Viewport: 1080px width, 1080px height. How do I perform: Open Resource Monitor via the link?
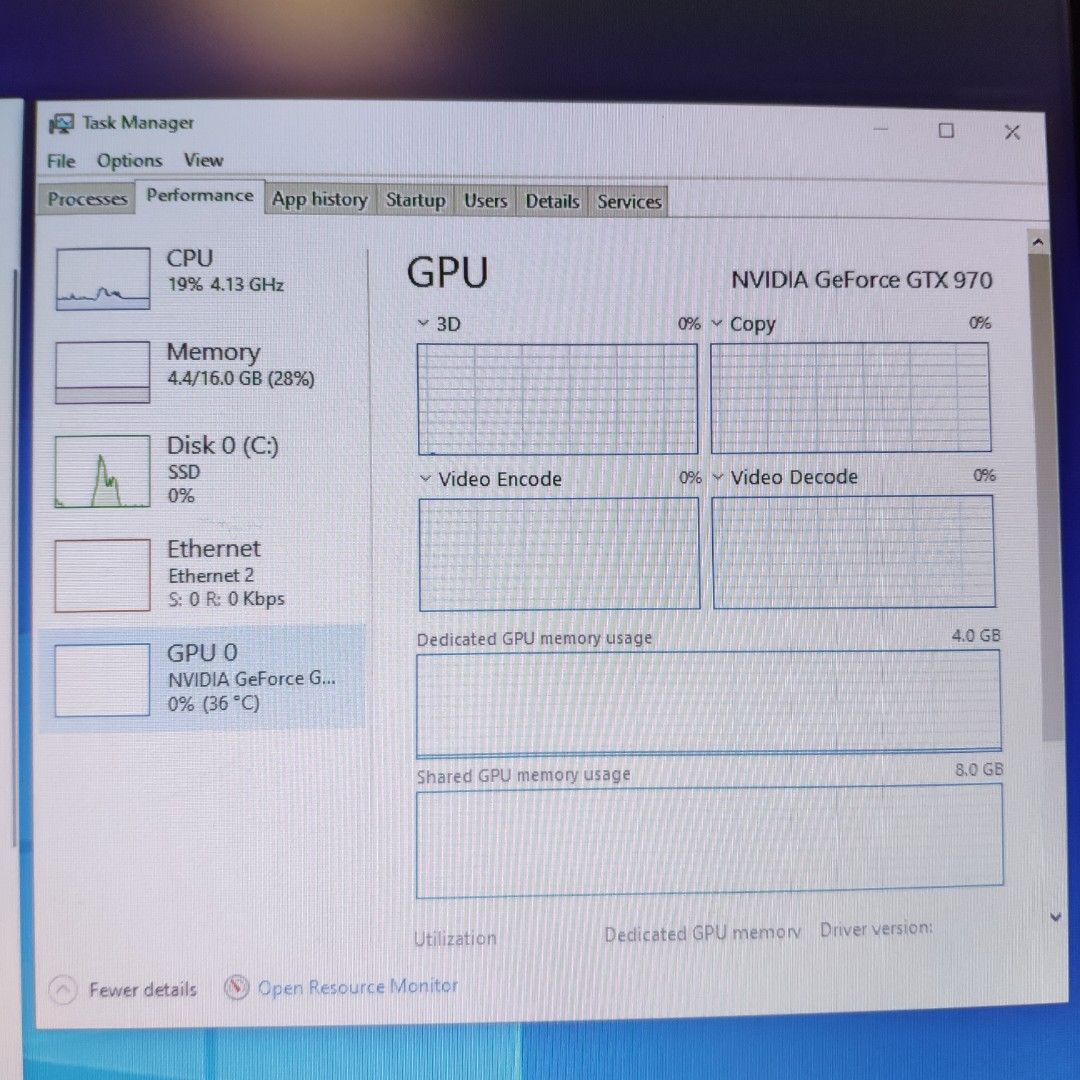tap(355, 987)
